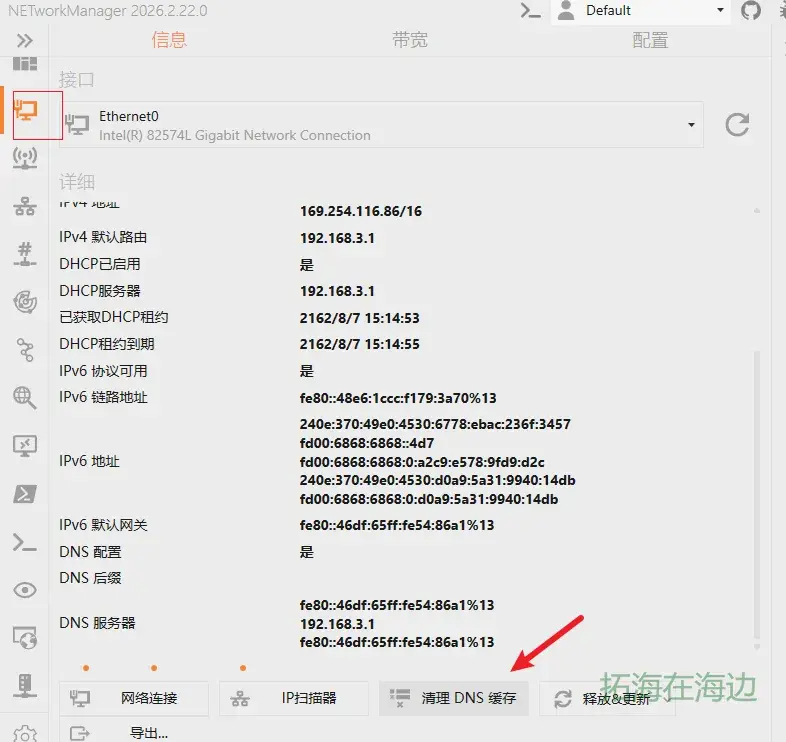786x742 pixels.
Task: Open the eye-shaped sidebar icon
Action: tap(25, 590)
